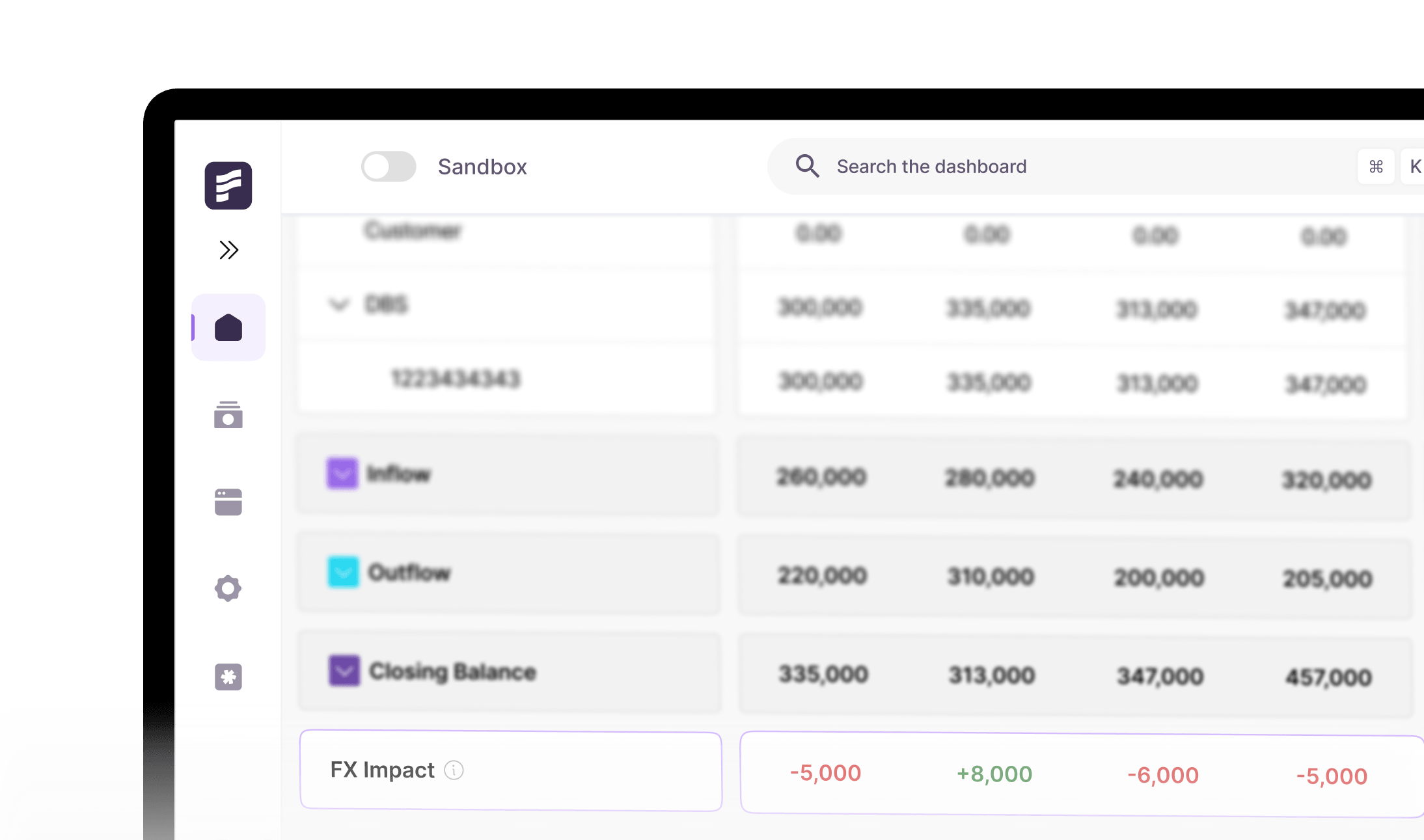The image size is (1424, 840).
Task: Click the magnifier search icon
Action: (x=807, y=166)
